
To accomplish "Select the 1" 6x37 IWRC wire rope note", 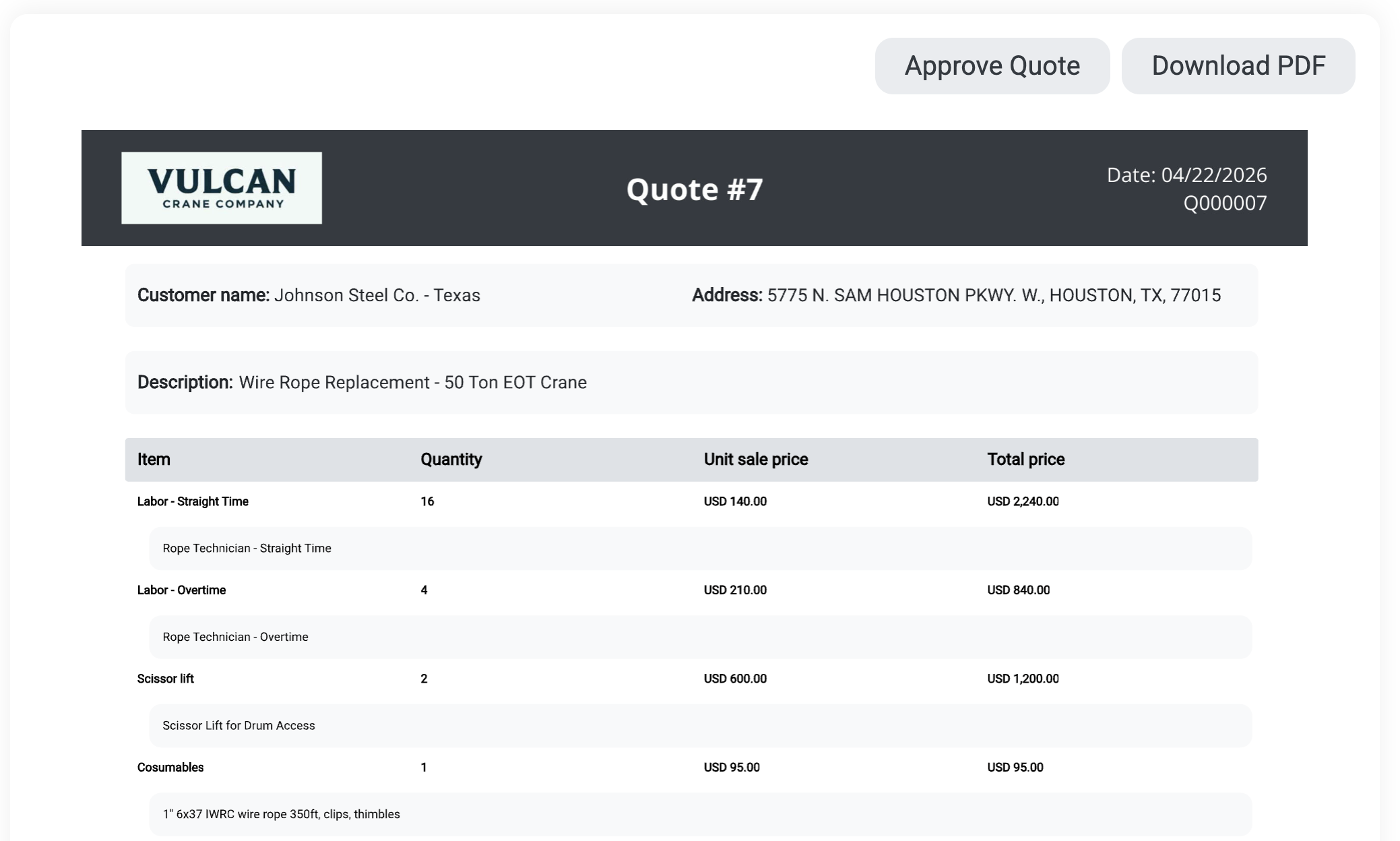I will pos(281,814).
